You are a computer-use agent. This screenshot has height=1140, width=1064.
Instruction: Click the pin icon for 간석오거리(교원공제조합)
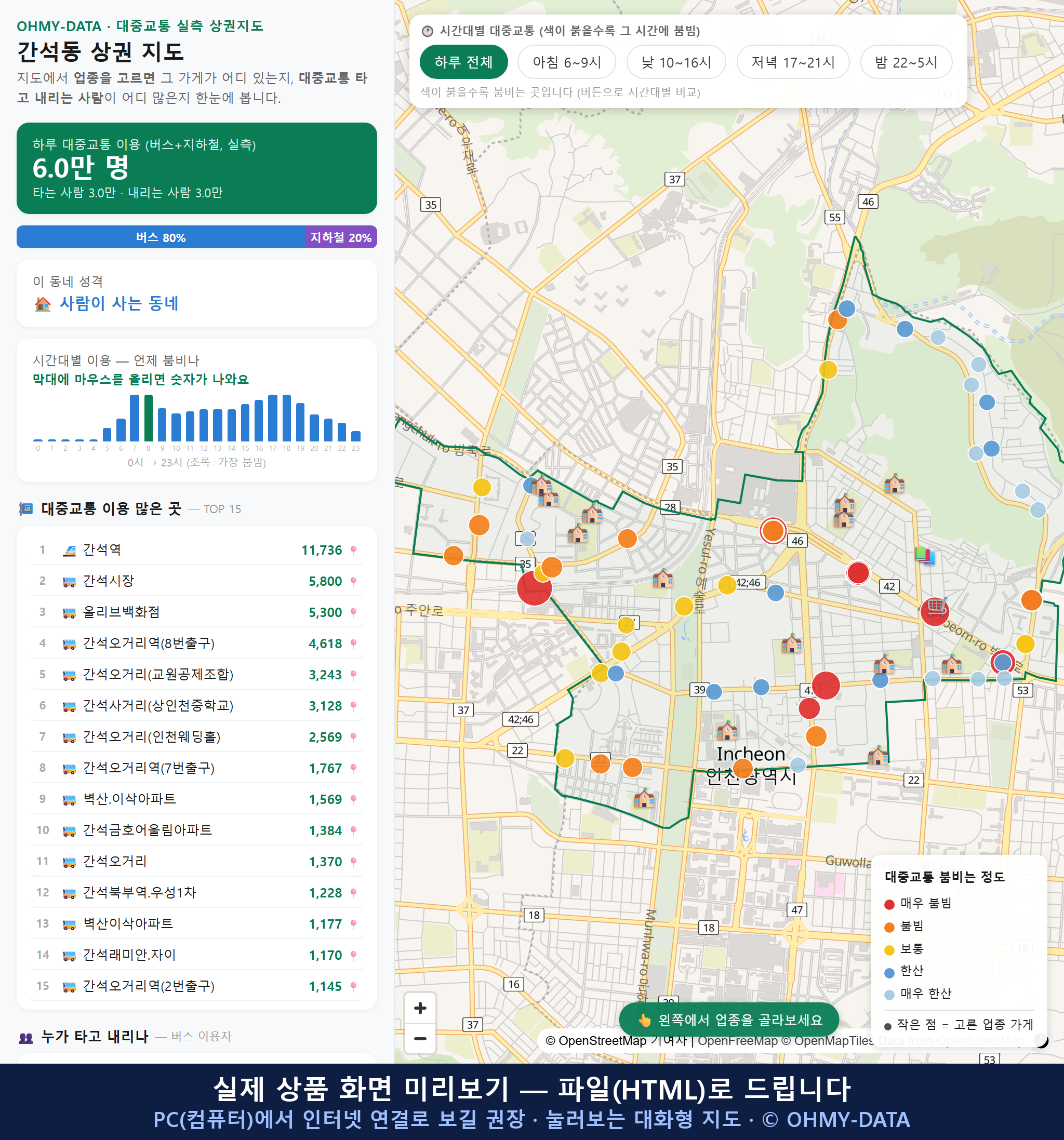coord(353,675)
